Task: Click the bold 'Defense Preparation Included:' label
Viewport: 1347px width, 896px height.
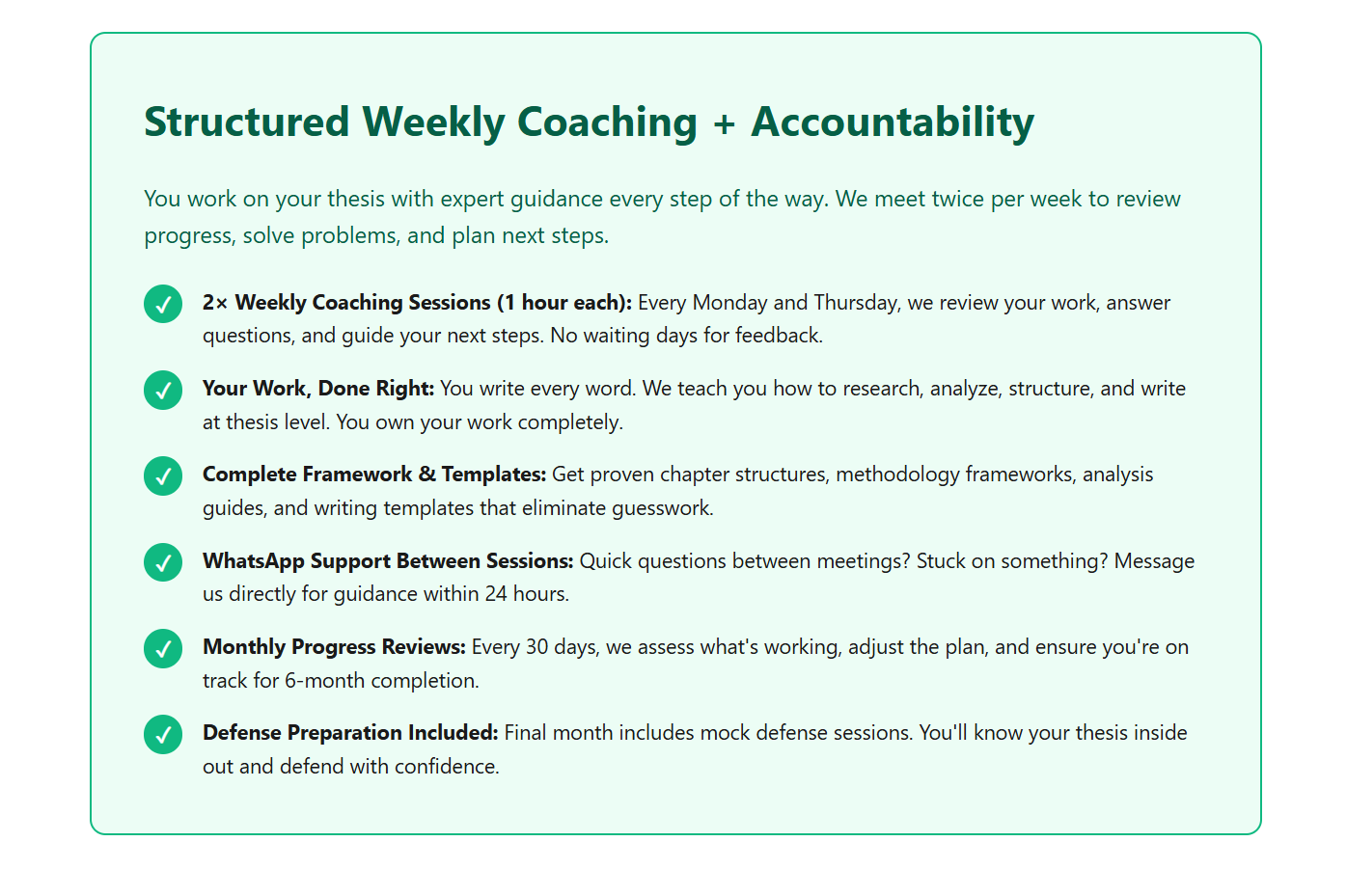Action: coord(350,733)
